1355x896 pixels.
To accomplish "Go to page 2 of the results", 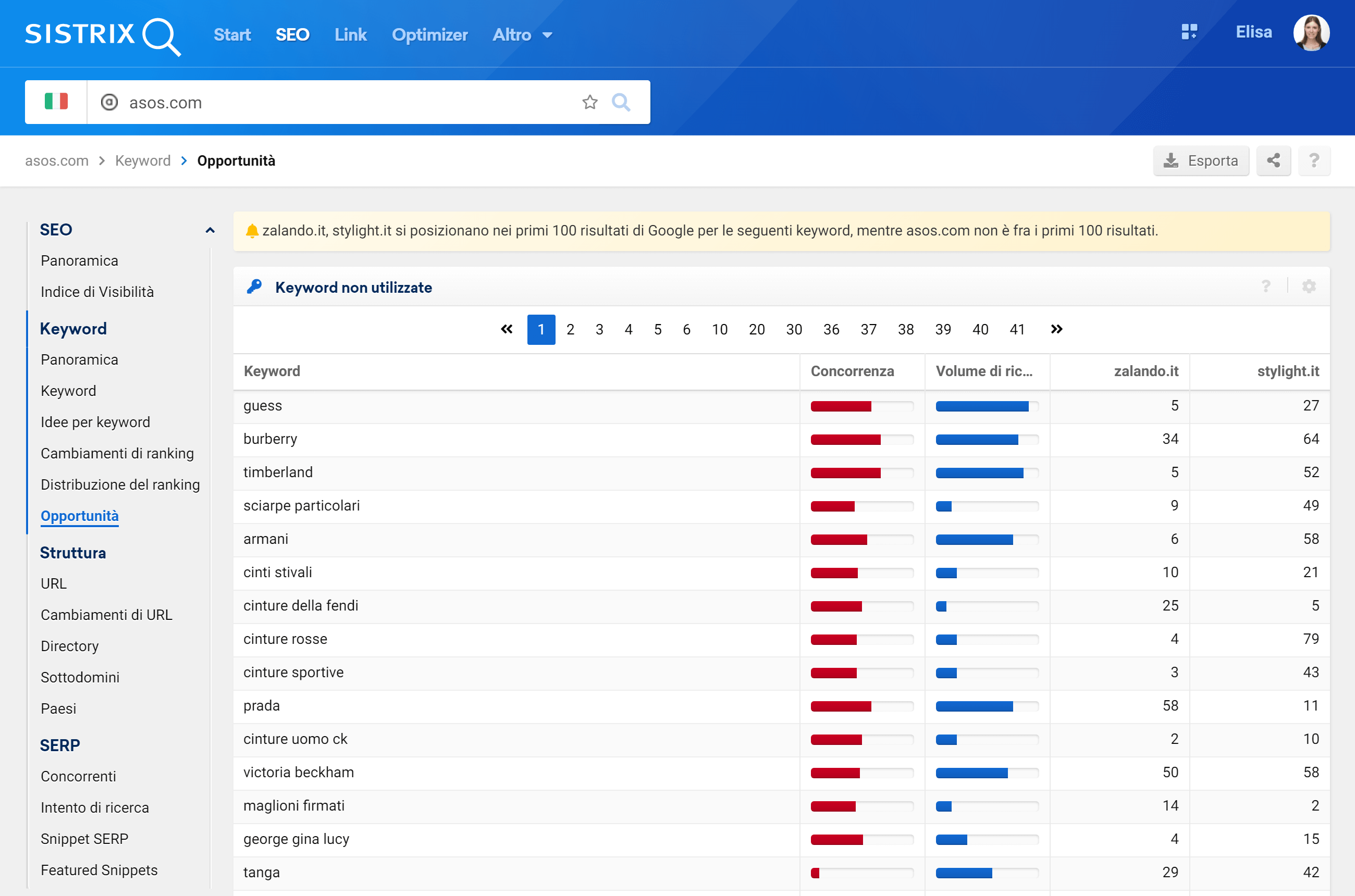I will pos(570,329).
